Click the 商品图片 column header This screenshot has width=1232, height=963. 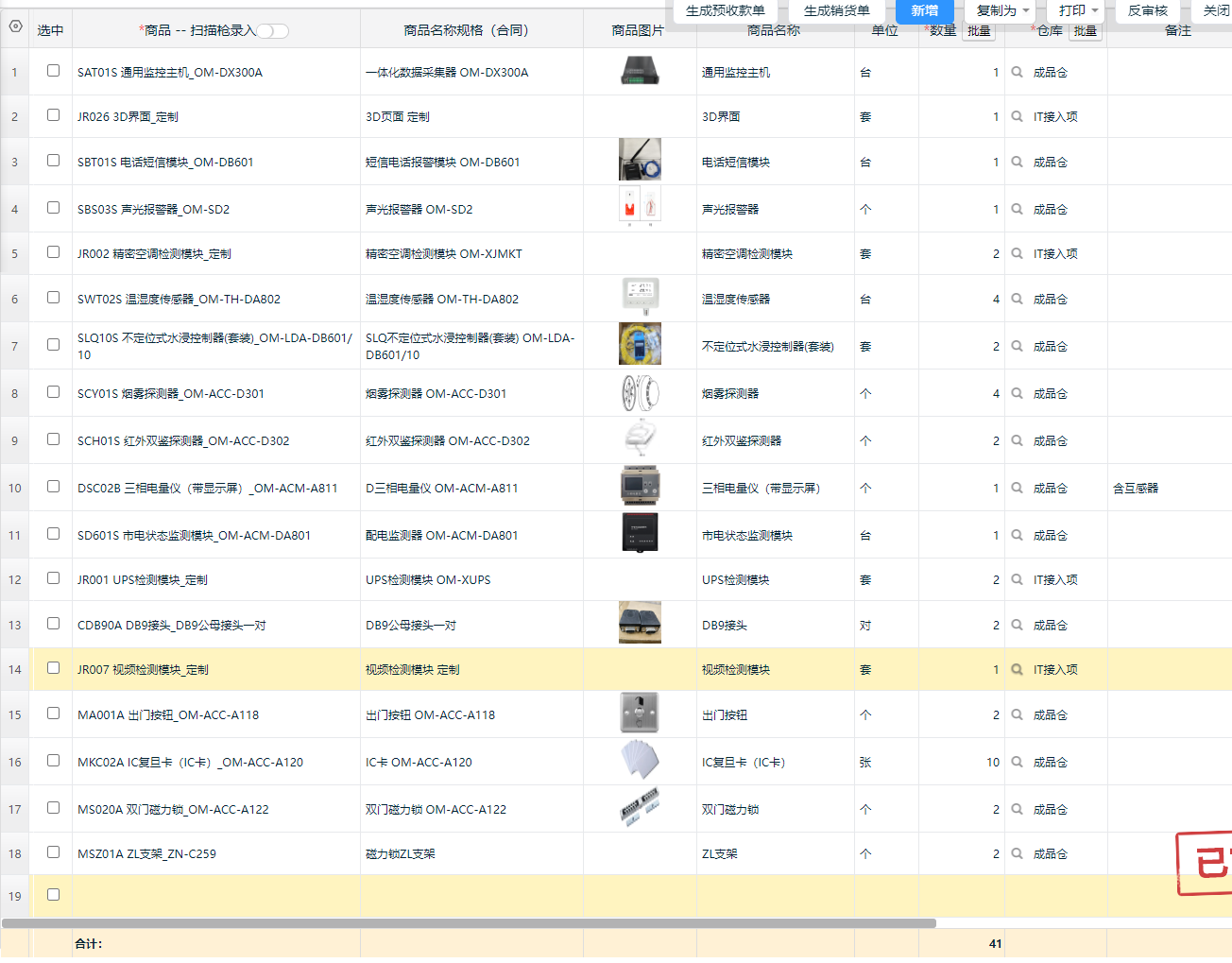639,30
